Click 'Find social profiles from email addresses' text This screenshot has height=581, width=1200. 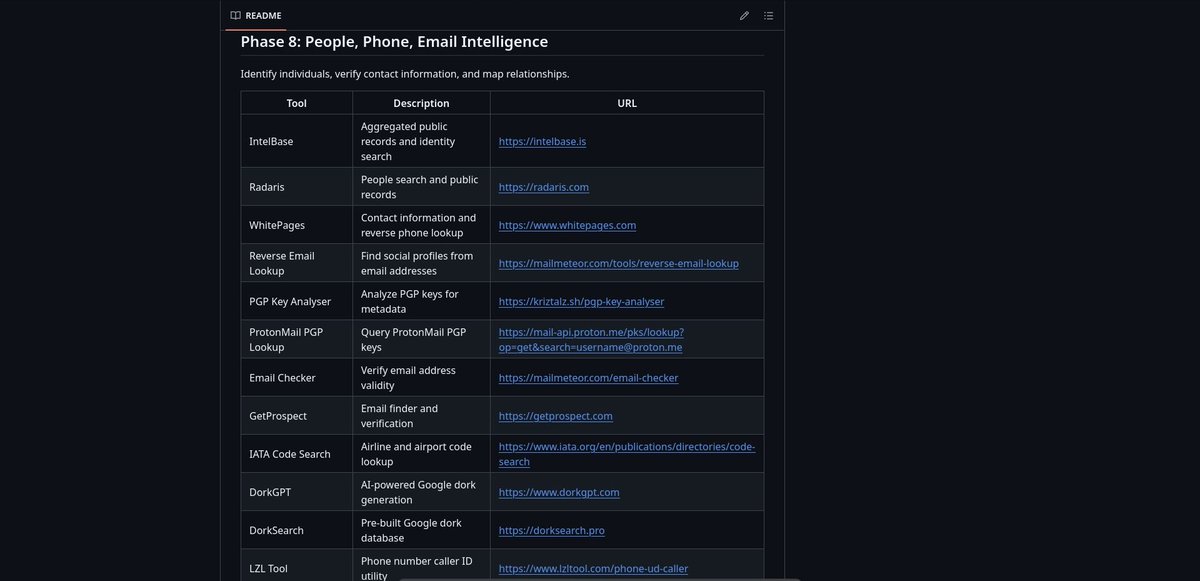(x=417, y=263)
